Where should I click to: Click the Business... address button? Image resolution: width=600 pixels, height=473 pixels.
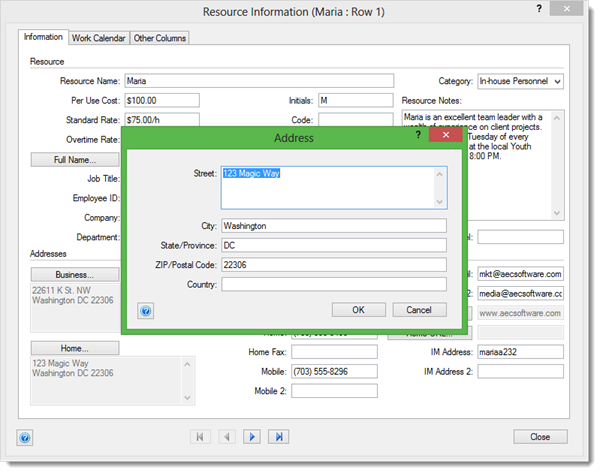[74, 274]
